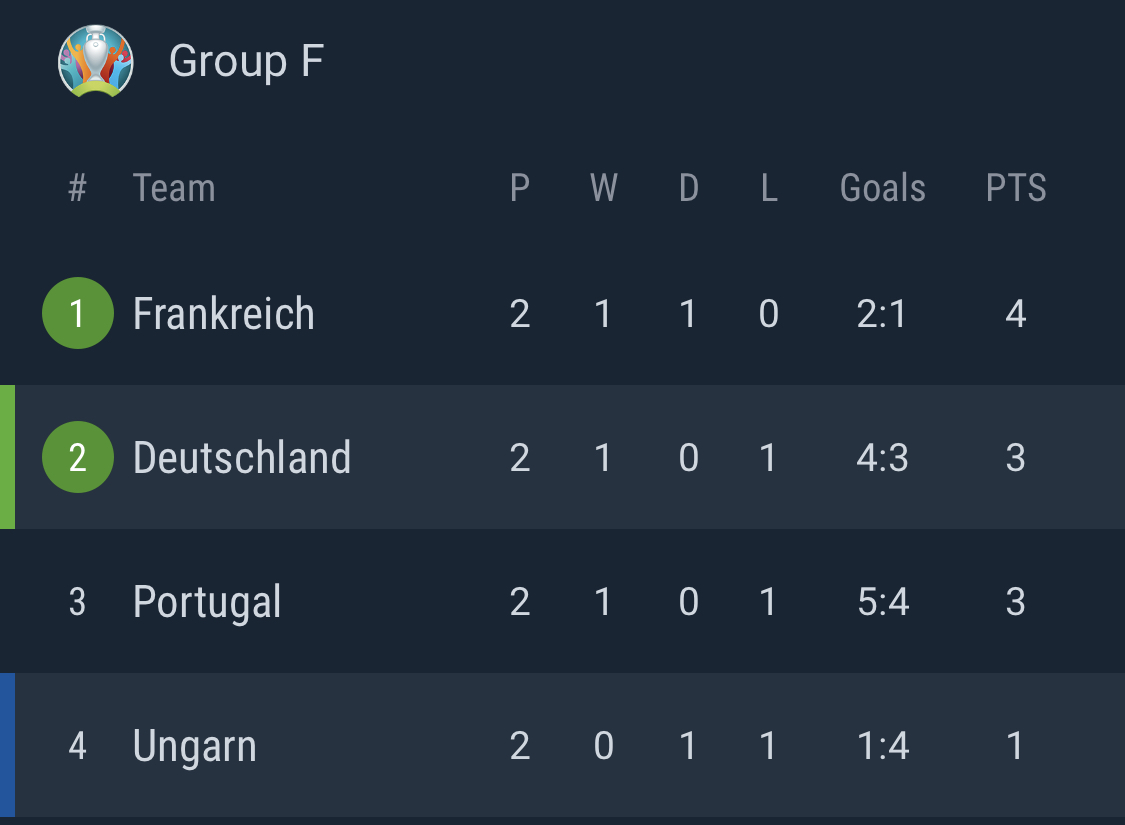Click Deutschland's 4:3 goals value
Image resolution: width=1125 pixels, height=825 pixels.
[x=882, y=458]
